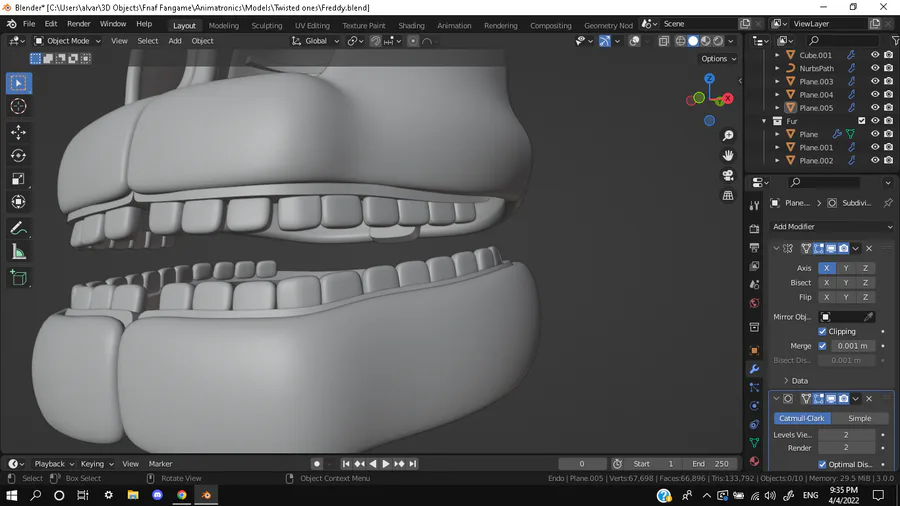Image resolution: width=900 pixels, height=506 pixels.
Task: Hide Cube.001 in viewport
Action: pyautogui.click(x=875, y=55)
